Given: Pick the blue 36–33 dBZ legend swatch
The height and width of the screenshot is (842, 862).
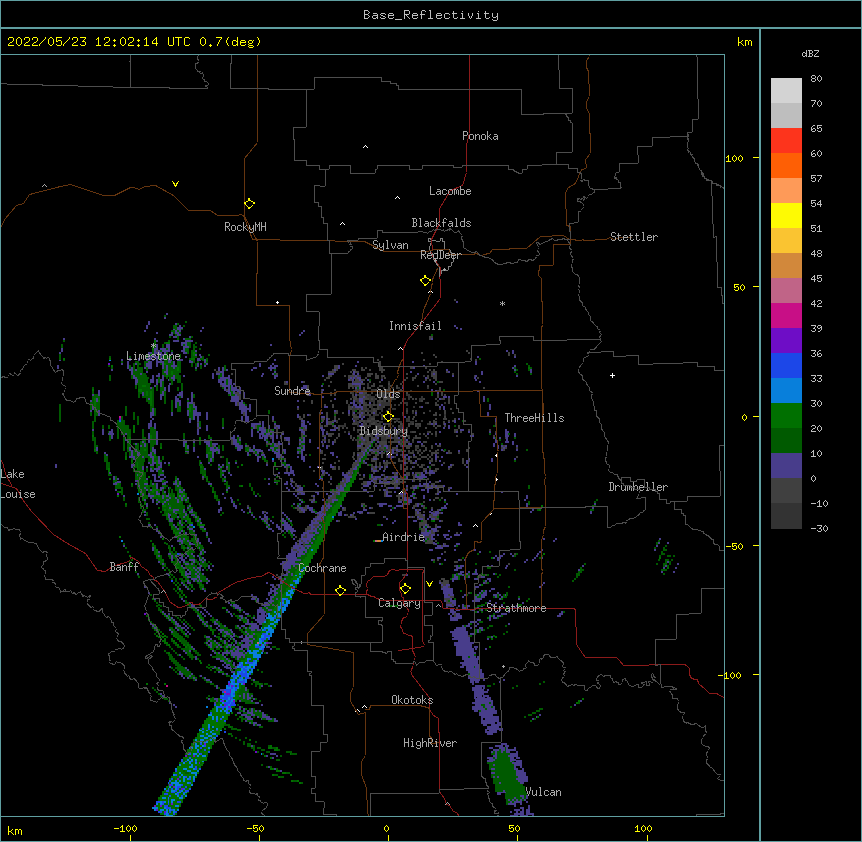Looking at the screenshot, I should [786, 365].
